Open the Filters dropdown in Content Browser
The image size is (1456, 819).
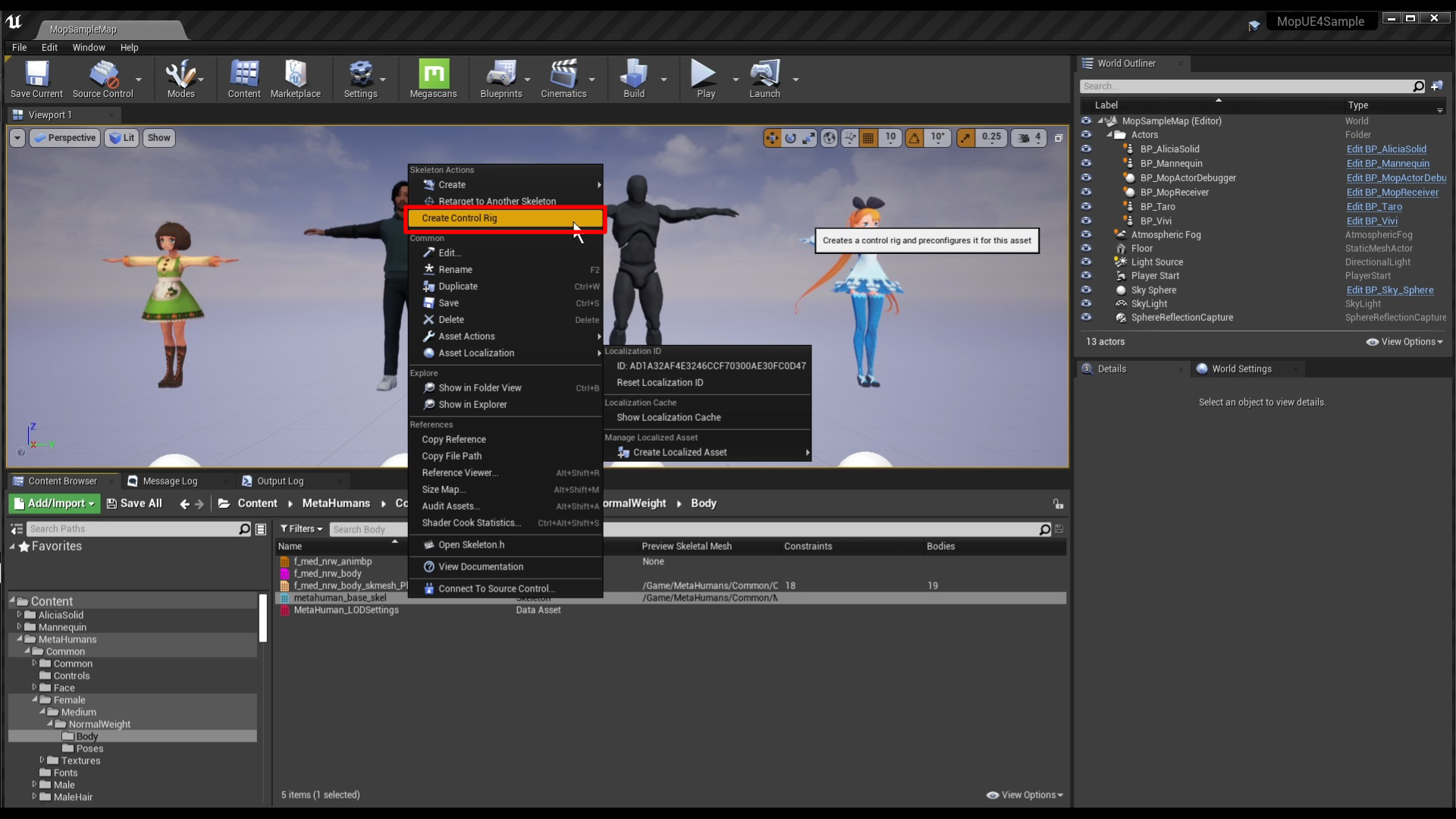pyautogui.click(x=301, y=529)
